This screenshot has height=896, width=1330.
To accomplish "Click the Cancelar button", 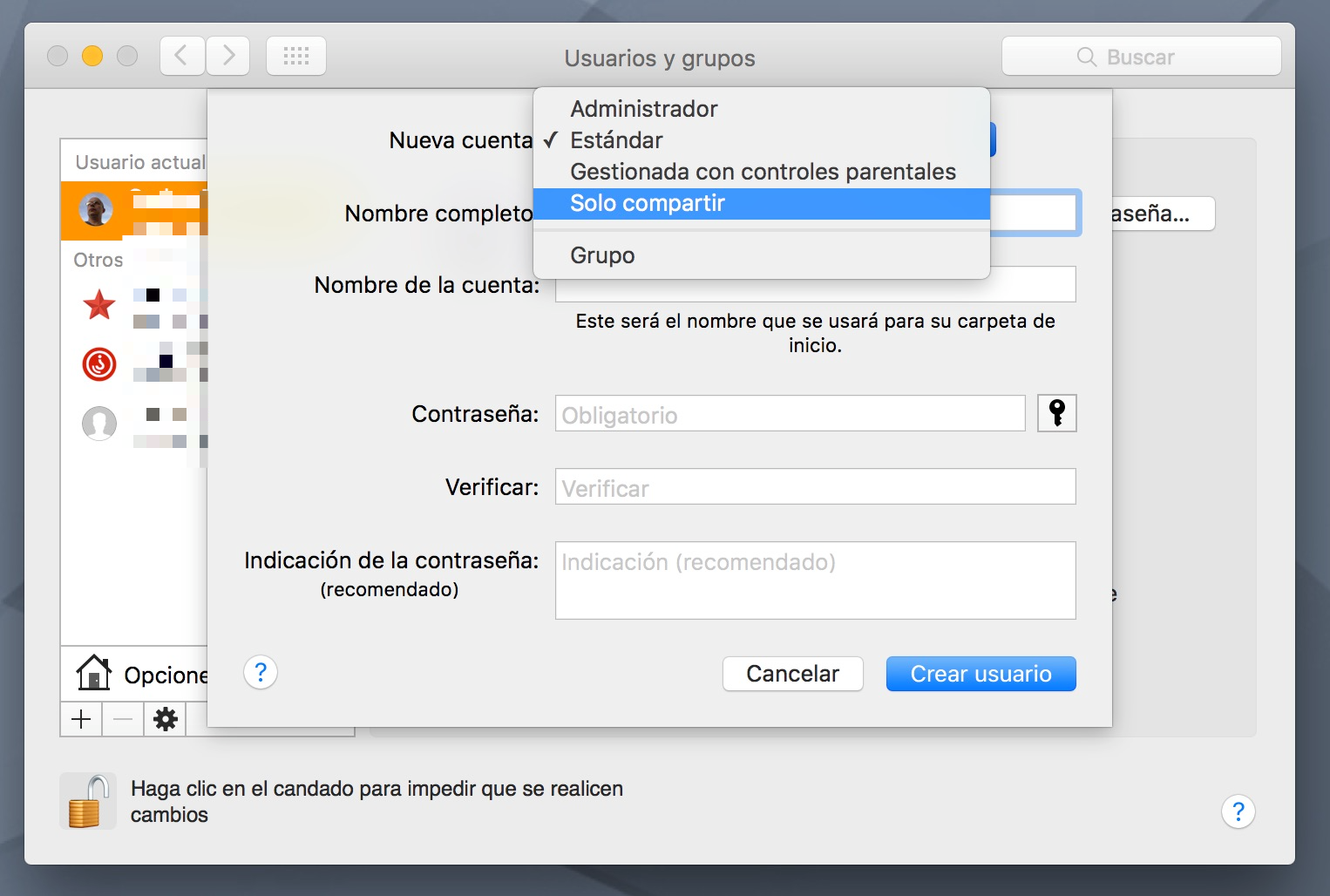I will tap(793, 674).
